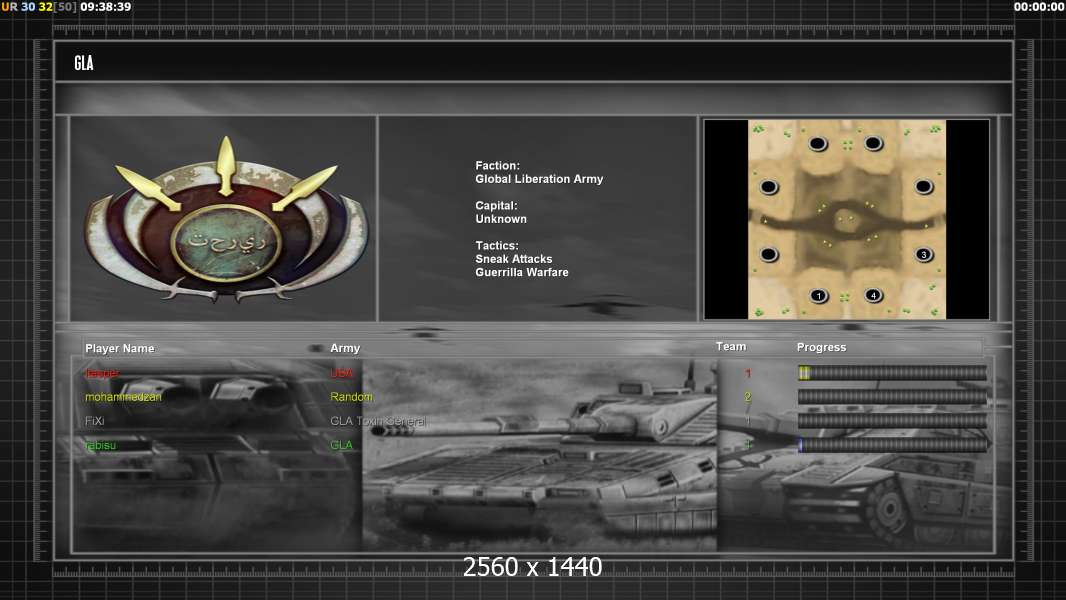Image resolution: width=1066 pixels, height=600 pixels.
Task: Choose the empty upper slot on the right map edge
Action: (x=923, y=187)
